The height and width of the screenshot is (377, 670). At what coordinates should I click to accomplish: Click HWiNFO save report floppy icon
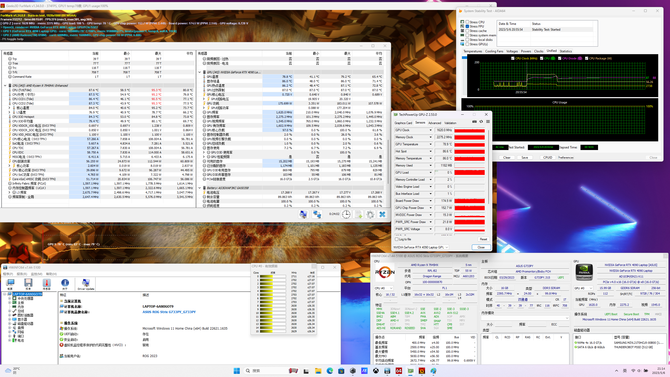click(28, 283)
